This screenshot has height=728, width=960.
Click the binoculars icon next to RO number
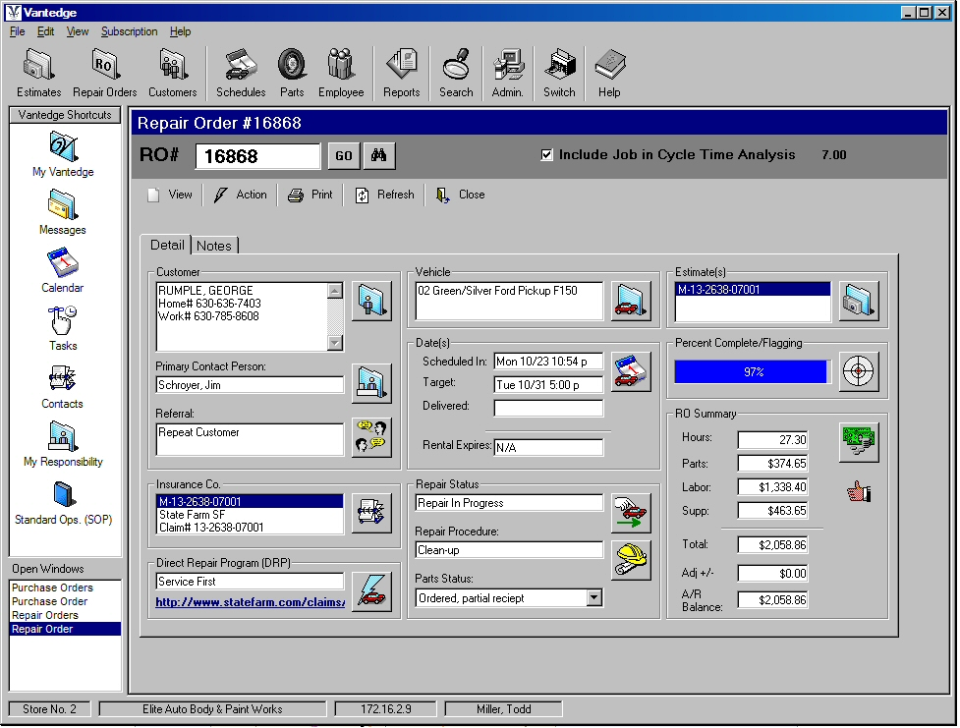(x=378, y=155)
